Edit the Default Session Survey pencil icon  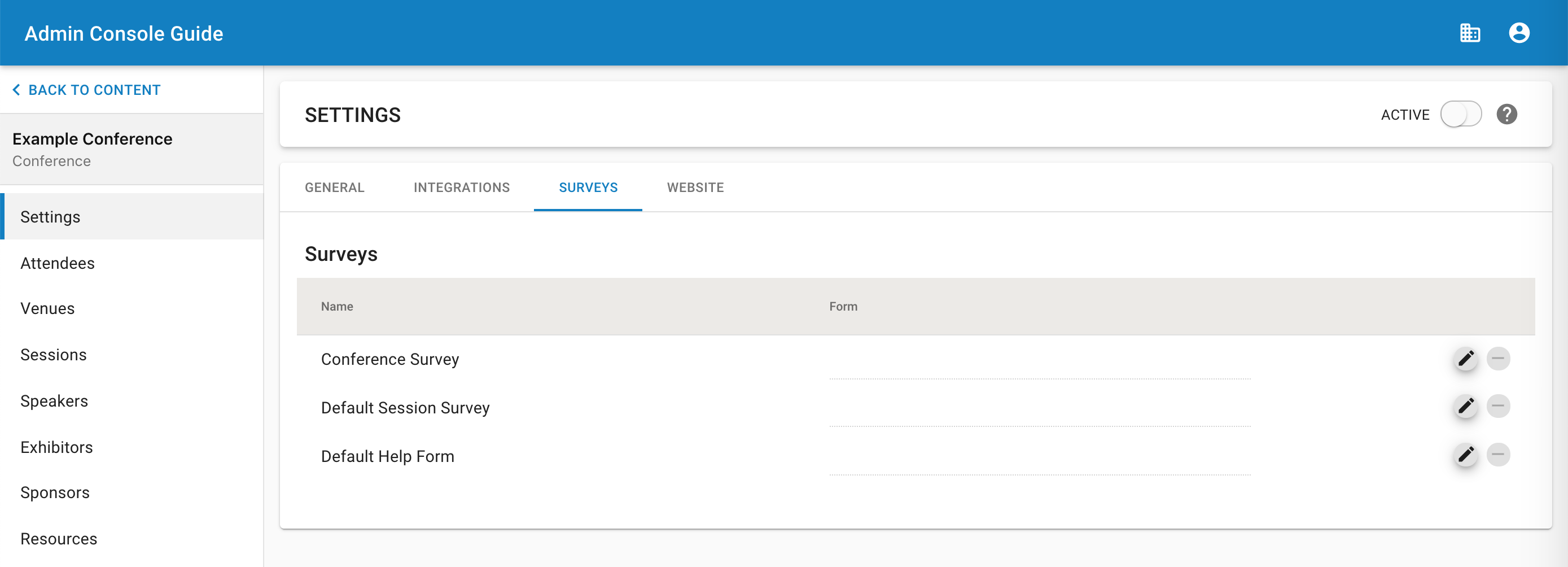(x=1466, y=406)
